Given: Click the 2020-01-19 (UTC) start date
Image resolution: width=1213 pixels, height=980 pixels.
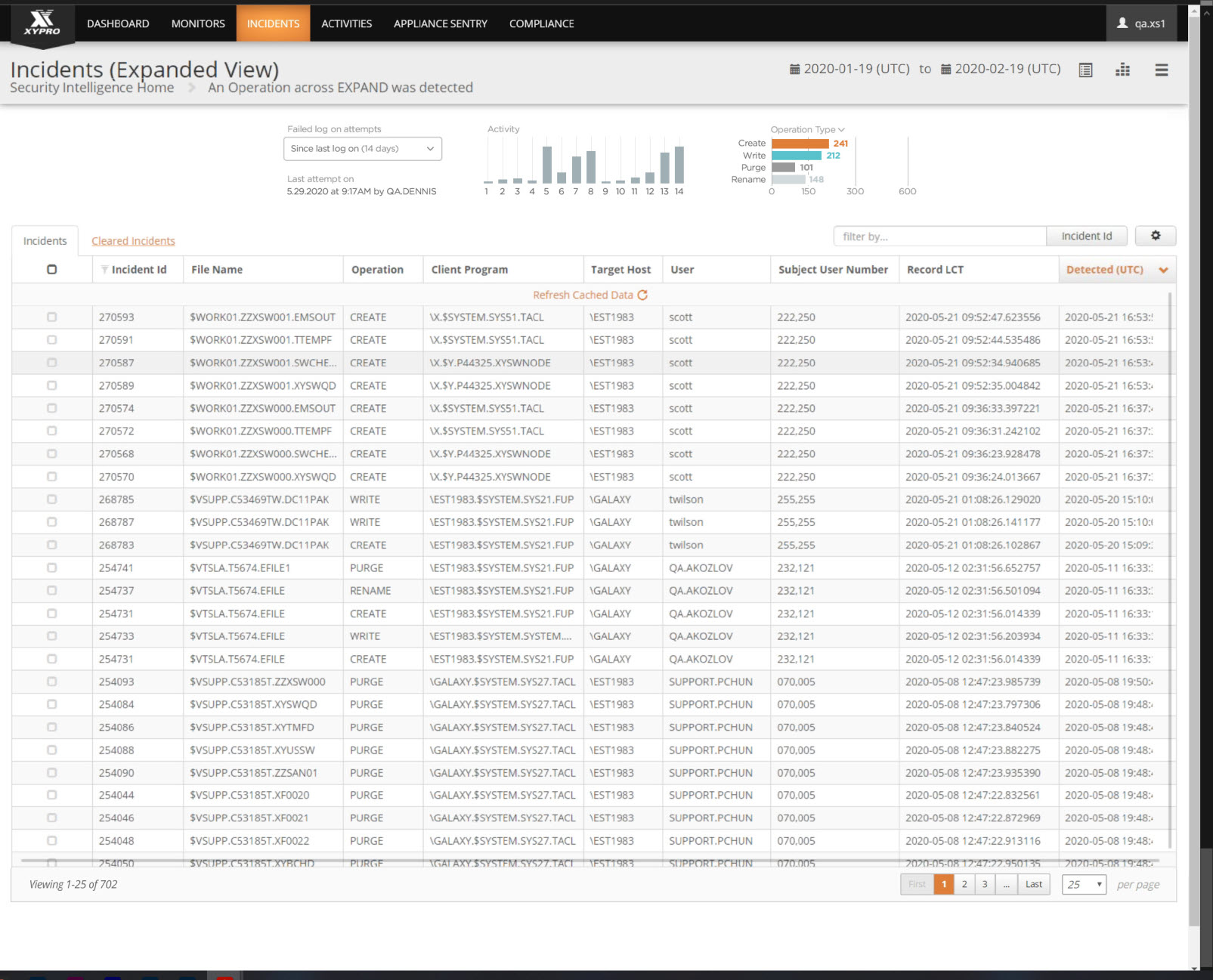Looking at the screenshot, I should click(856, 69).
